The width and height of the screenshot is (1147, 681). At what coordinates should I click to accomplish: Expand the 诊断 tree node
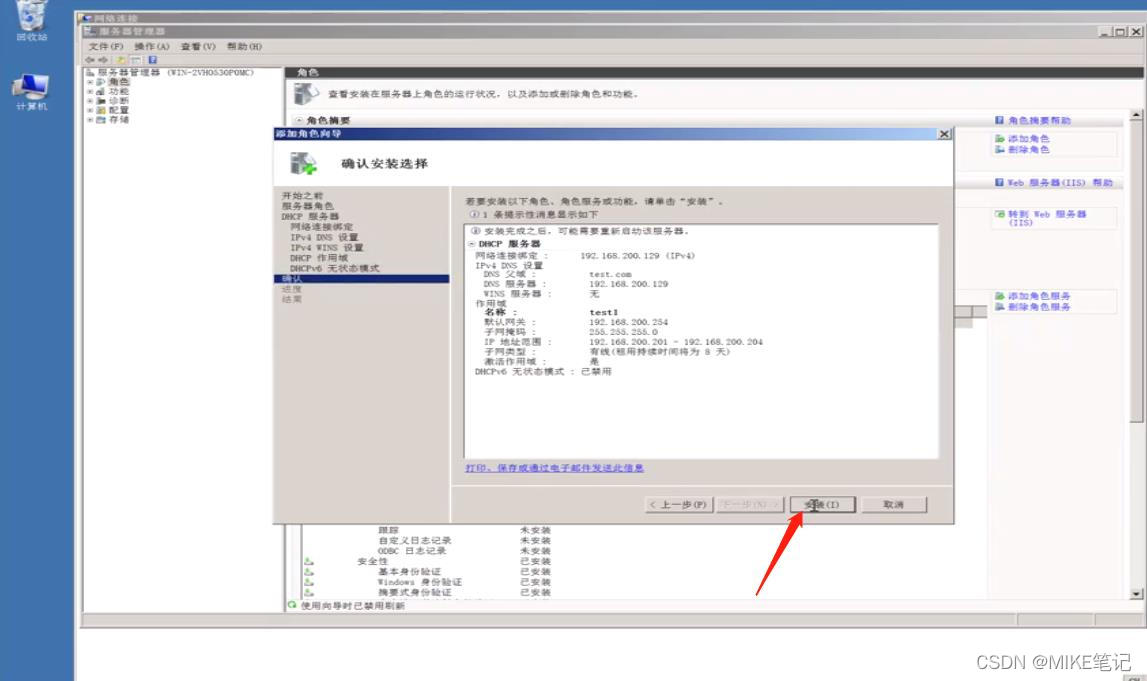point(90,101)
